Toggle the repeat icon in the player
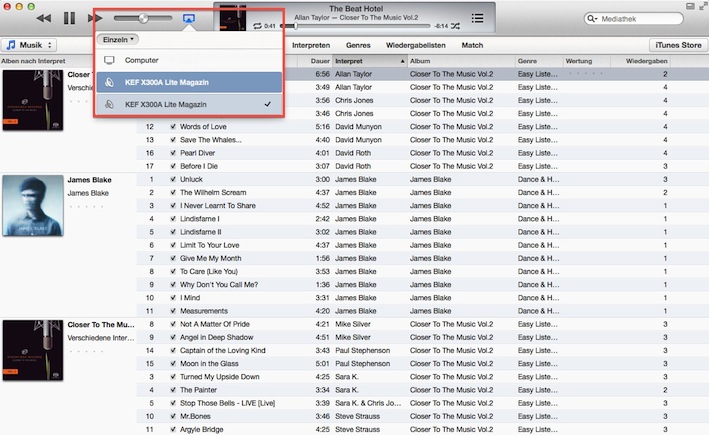709x435 pixels. (x=257, y=26)
